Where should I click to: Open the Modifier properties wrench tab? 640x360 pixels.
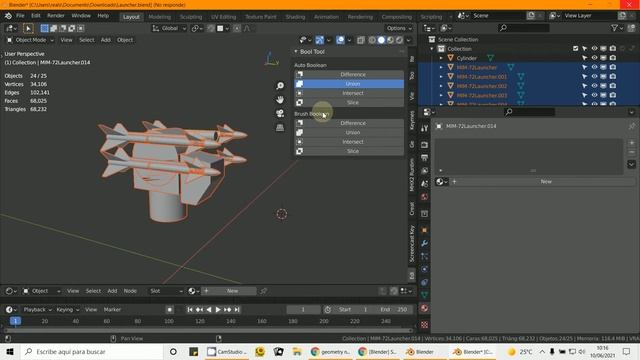pos(424,243)
